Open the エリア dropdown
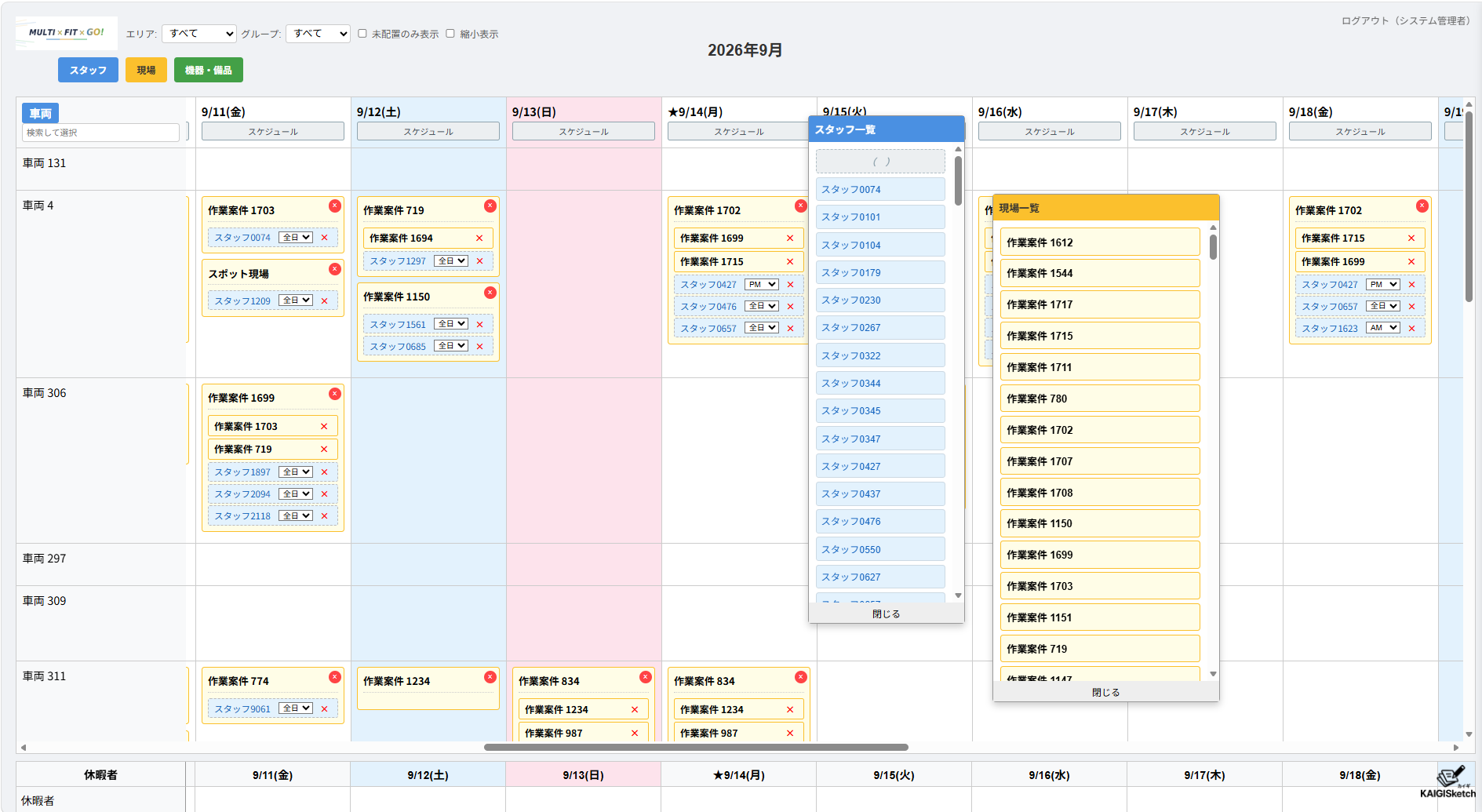 pyautogui.click(x=198, y=34)
